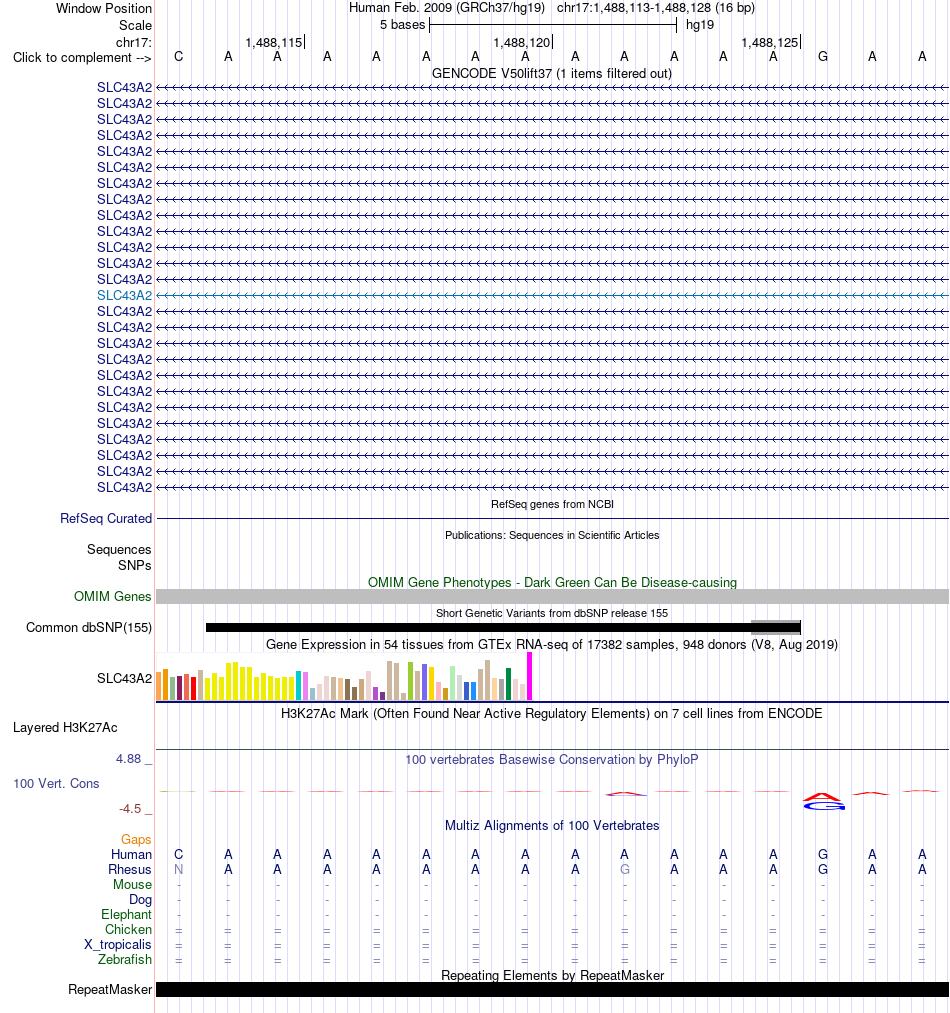950x1013 pixels.
Task: Open the 'RefSeq genes from NCBI' track title
Action: tap(553, 504)
